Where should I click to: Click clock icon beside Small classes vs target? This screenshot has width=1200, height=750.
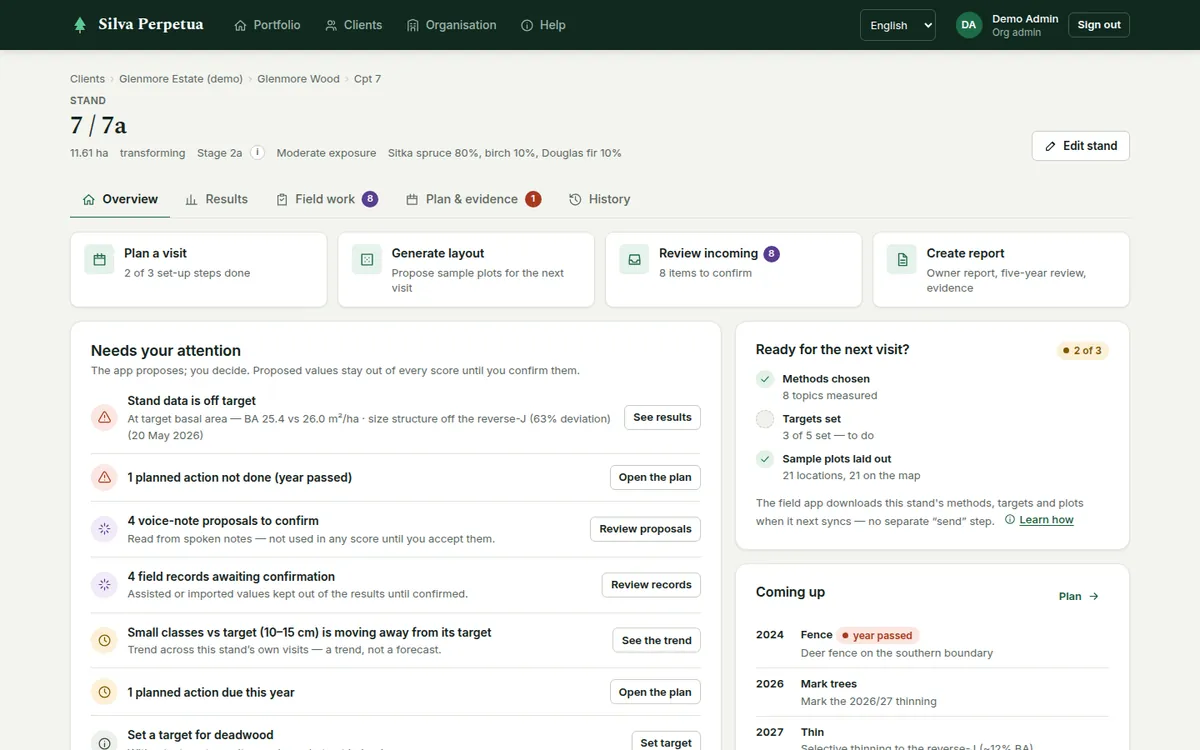(x=104, y=640)
